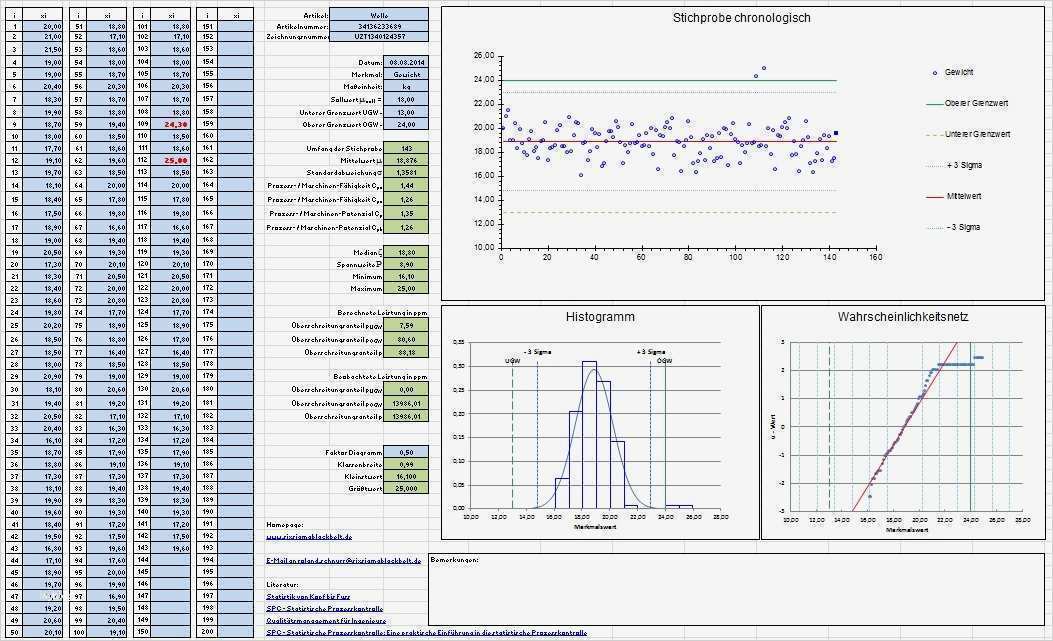Screen dimensions: 1053x641
Task: Select the red 25,00 value of sample 112
Action: 171,161
